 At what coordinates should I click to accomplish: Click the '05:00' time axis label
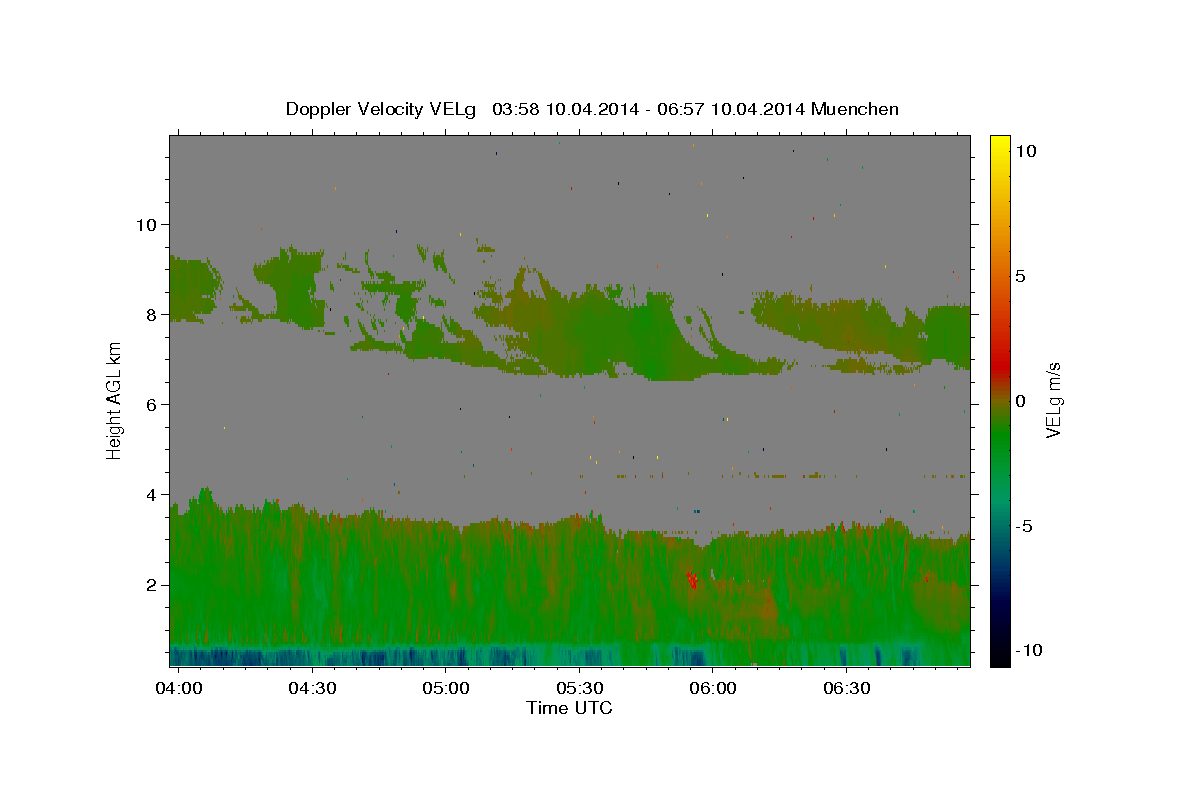point(446,689)
